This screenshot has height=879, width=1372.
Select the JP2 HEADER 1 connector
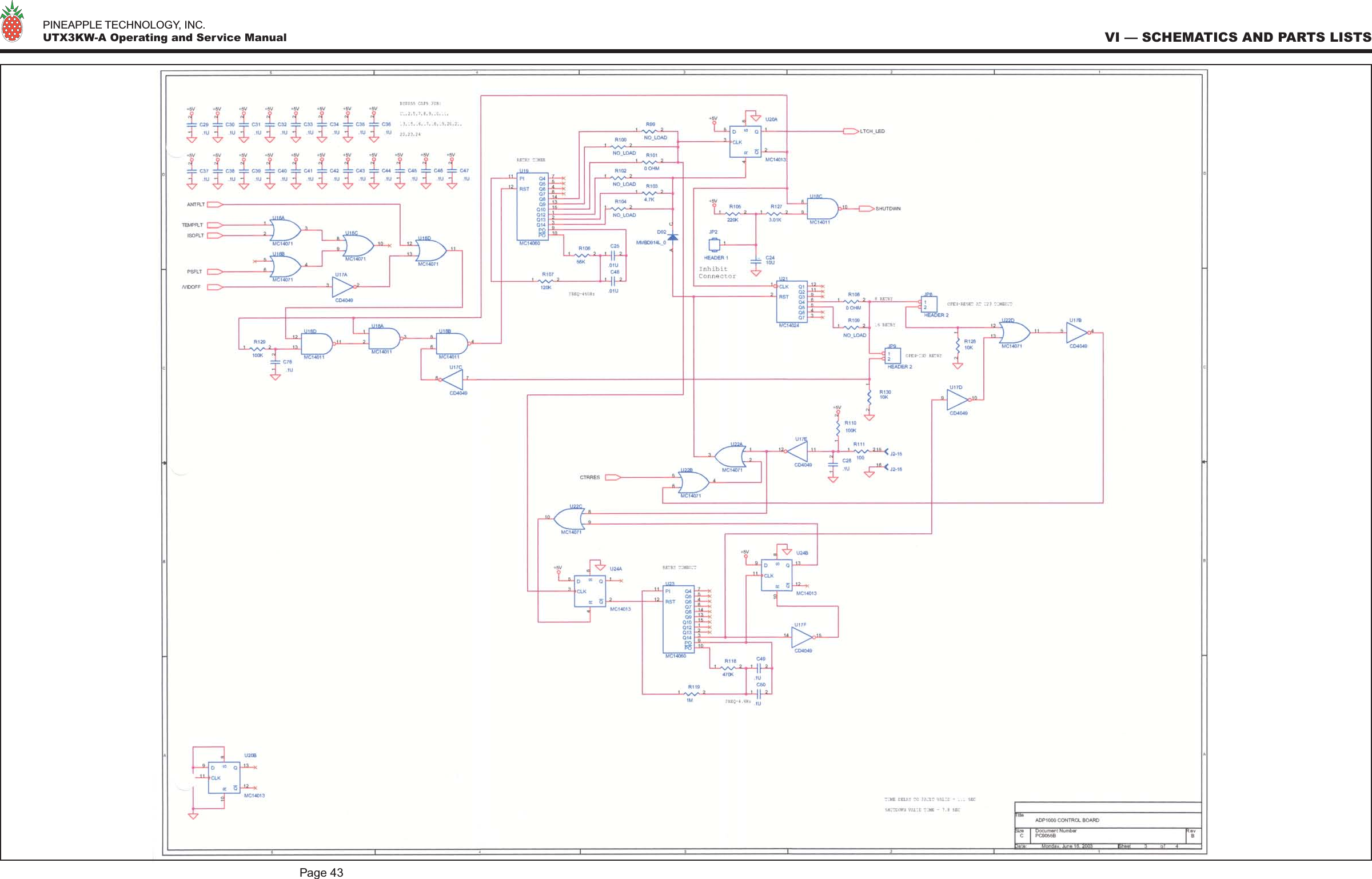pyautogui.click(x=714, y=245)
